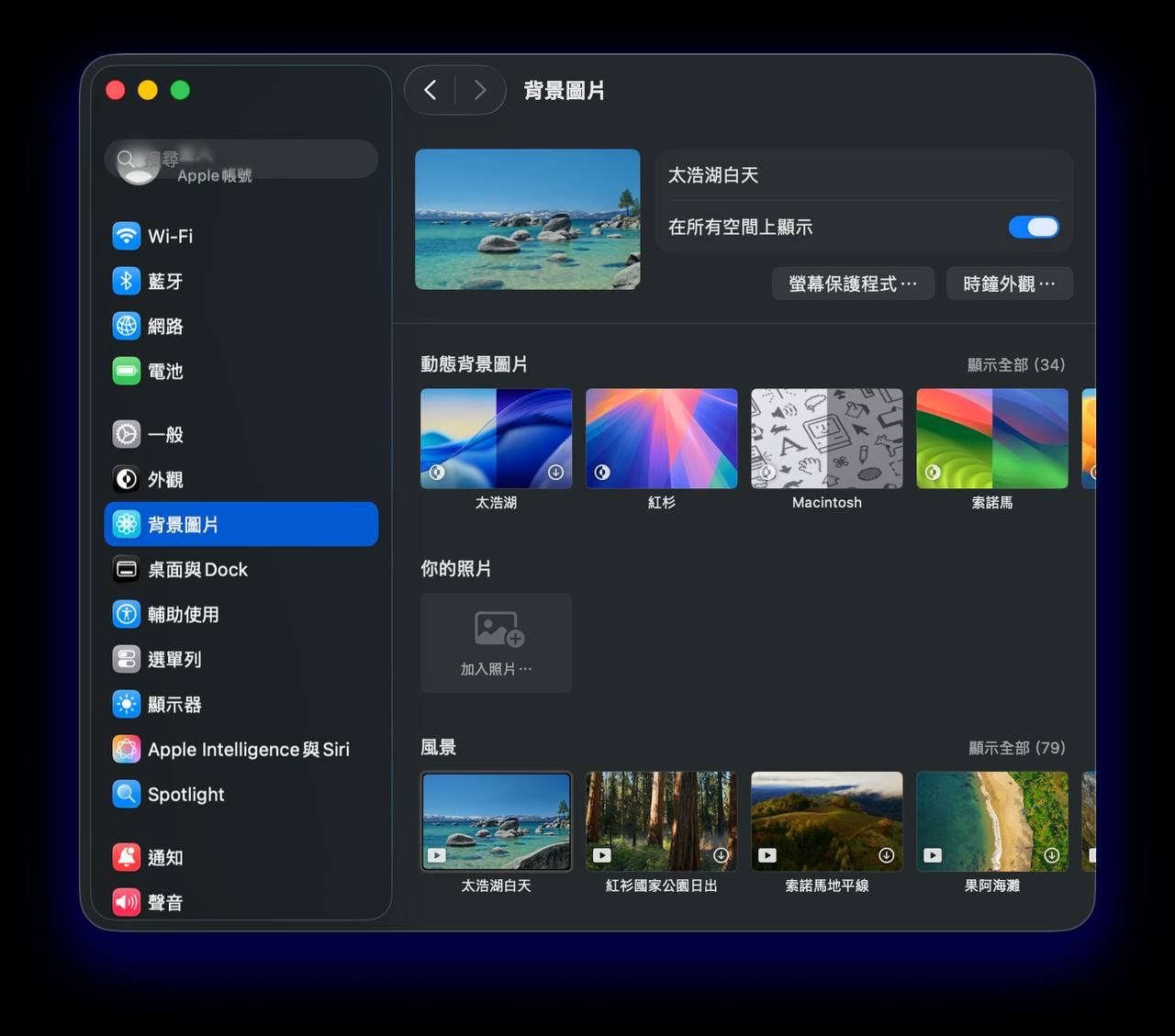
Task: Toggle 在所有空間上顯示 switch off
Action: (x=1033, y=228)
